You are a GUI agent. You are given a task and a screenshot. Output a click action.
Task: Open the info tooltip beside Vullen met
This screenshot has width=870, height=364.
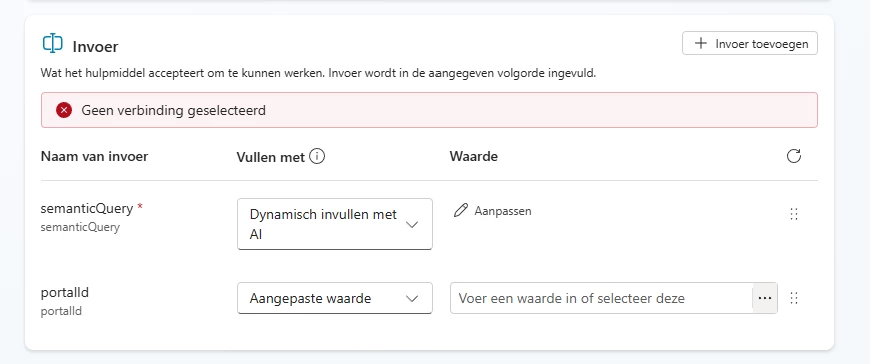coord(317,156)
